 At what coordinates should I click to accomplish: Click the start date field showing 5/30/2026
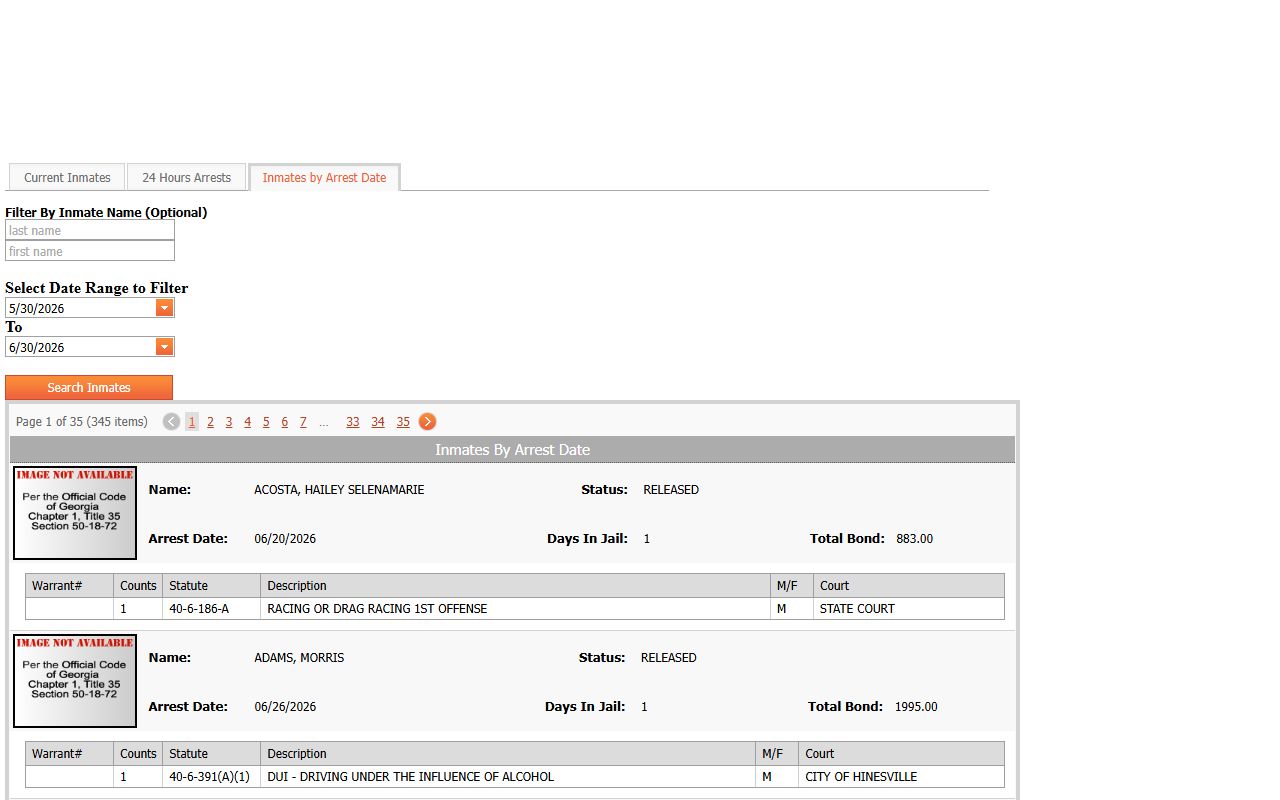click(x=81, y=308)
